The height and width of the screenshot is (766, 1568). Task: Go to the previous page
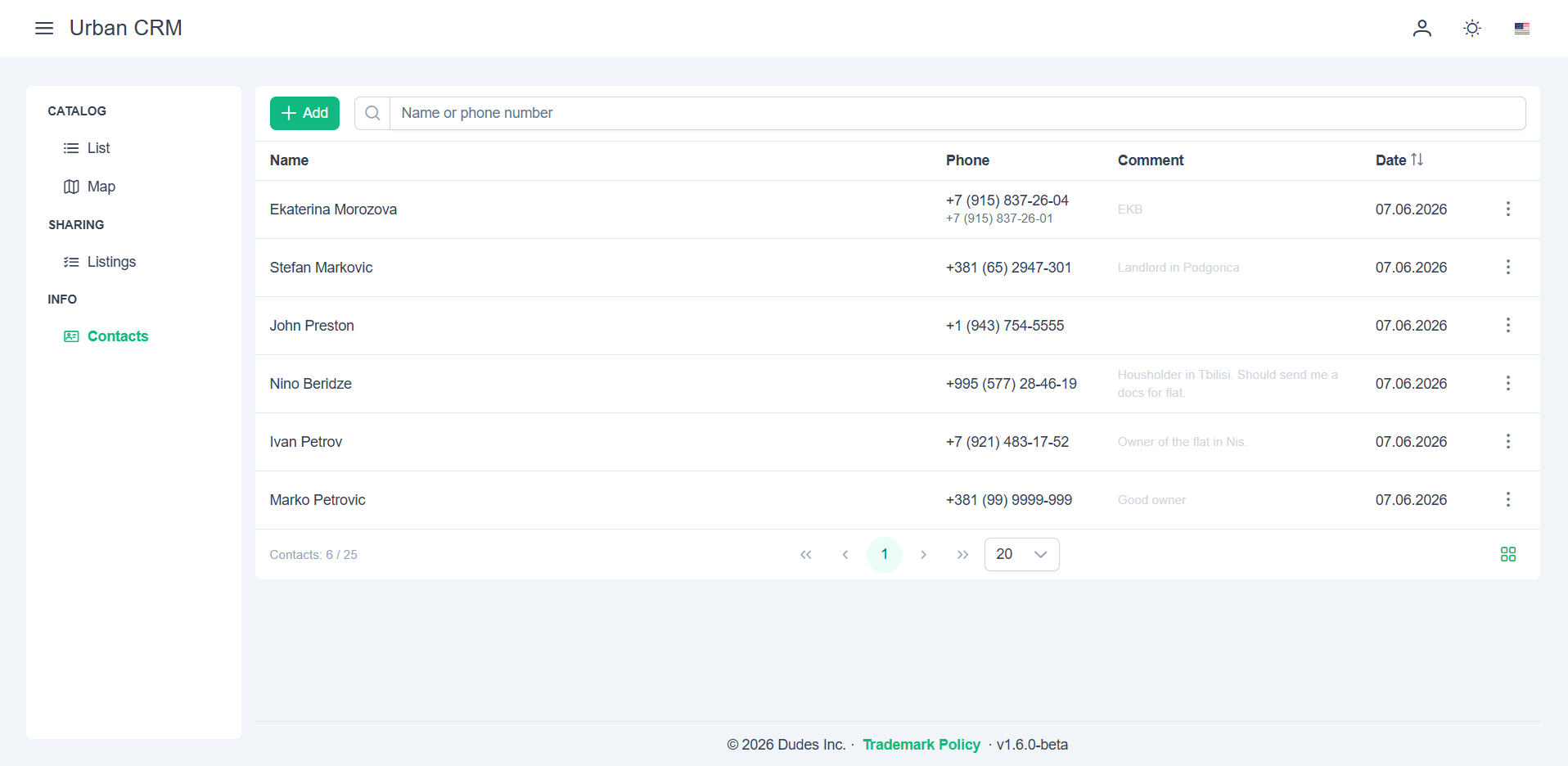tap(845, 555)
